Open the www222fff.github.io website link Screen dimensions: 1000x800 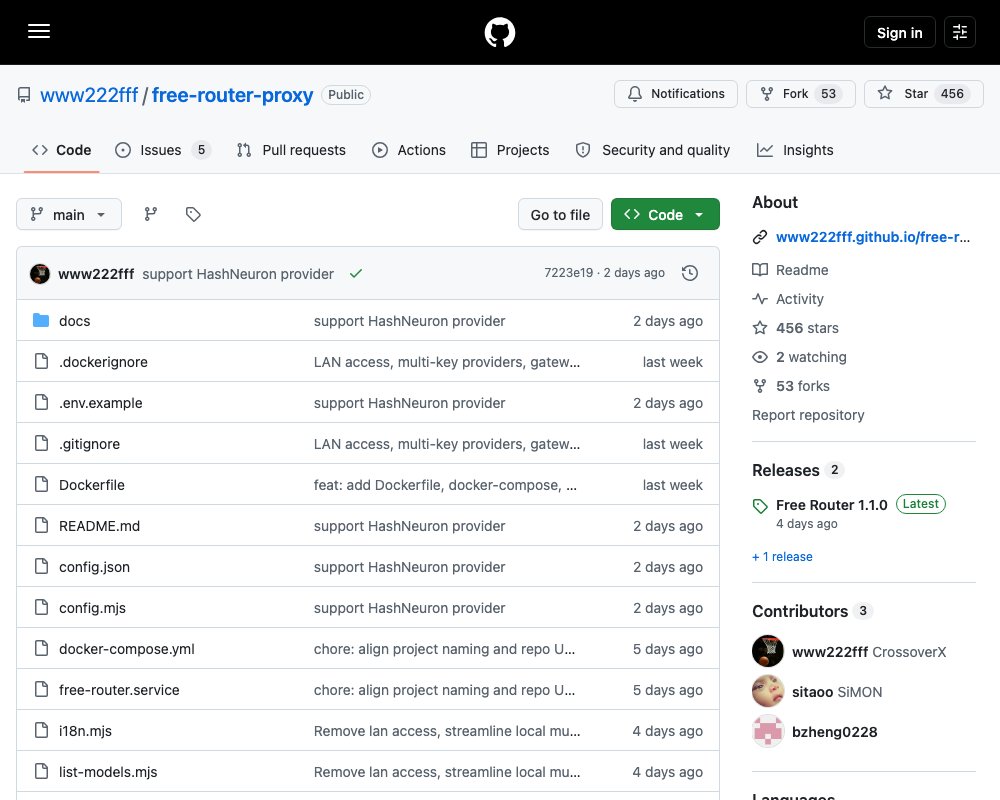(x=872, y=237)
